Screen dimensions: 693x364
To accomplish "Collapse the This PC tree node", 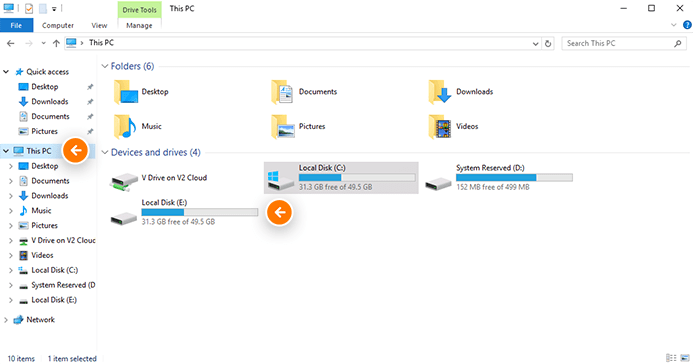I will point(6,151).
